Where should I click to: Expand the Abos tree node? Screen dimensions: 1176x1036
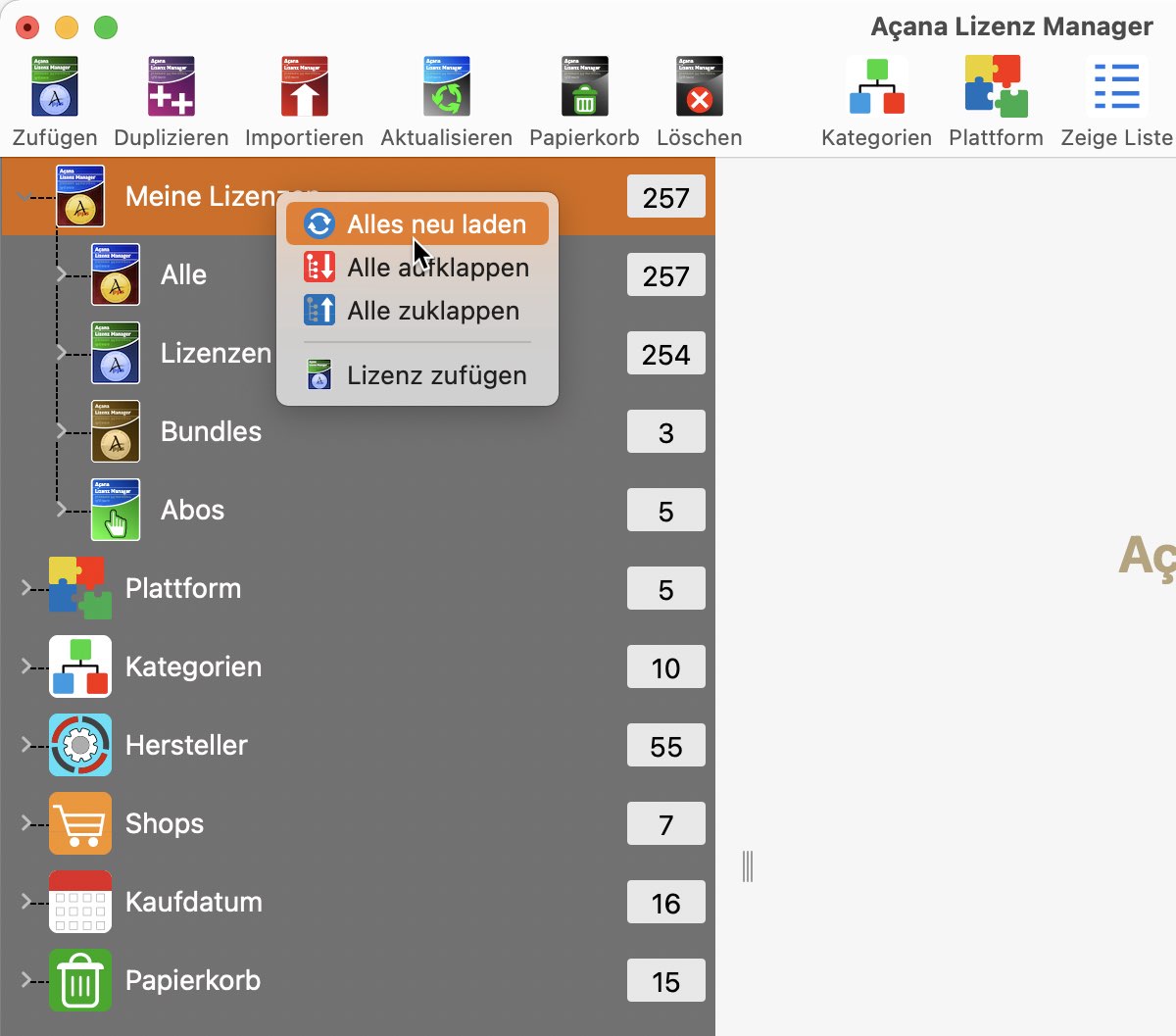[61, 509]
